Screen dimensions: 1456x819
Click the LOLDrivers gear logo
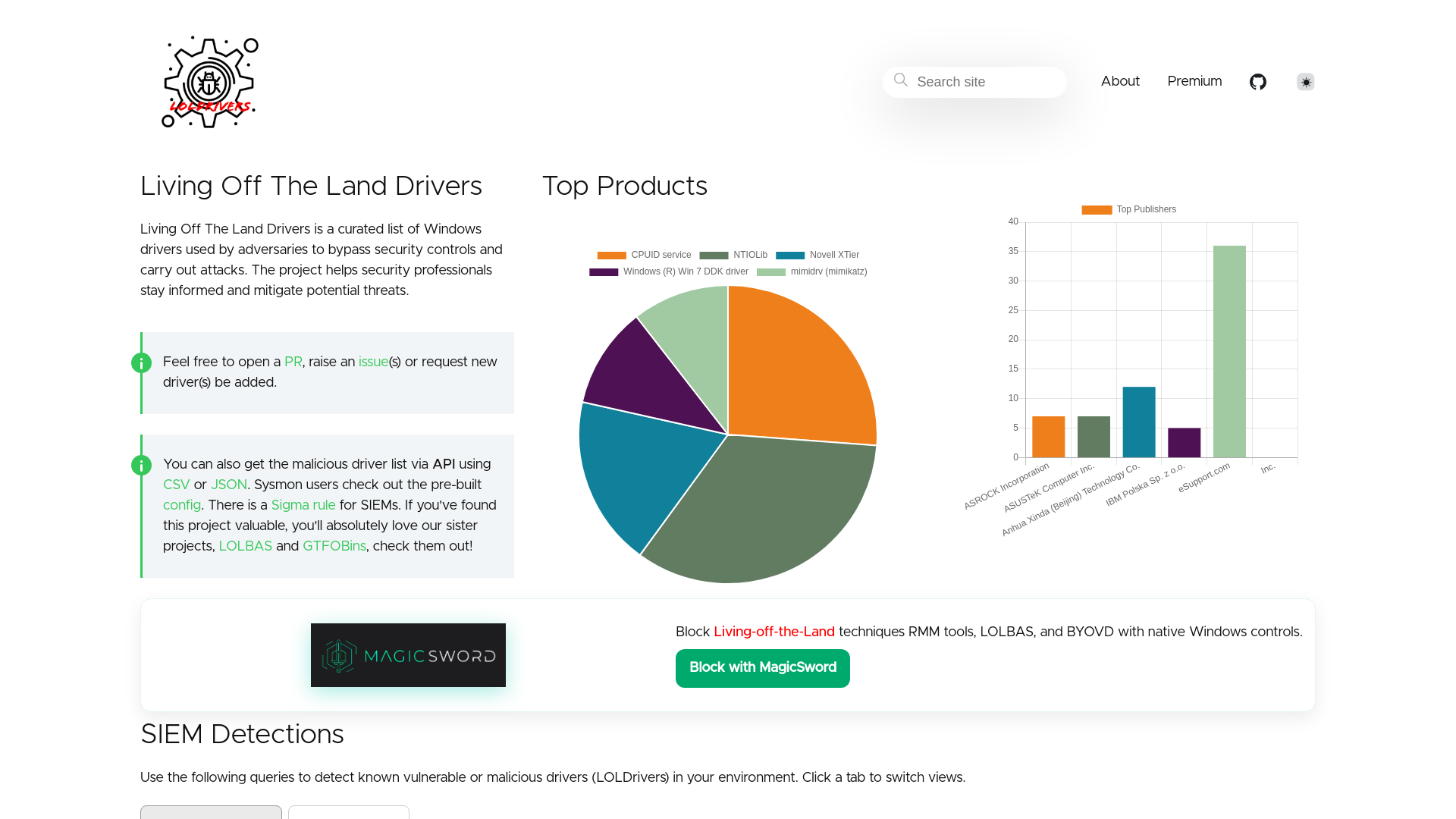point(210,82)
